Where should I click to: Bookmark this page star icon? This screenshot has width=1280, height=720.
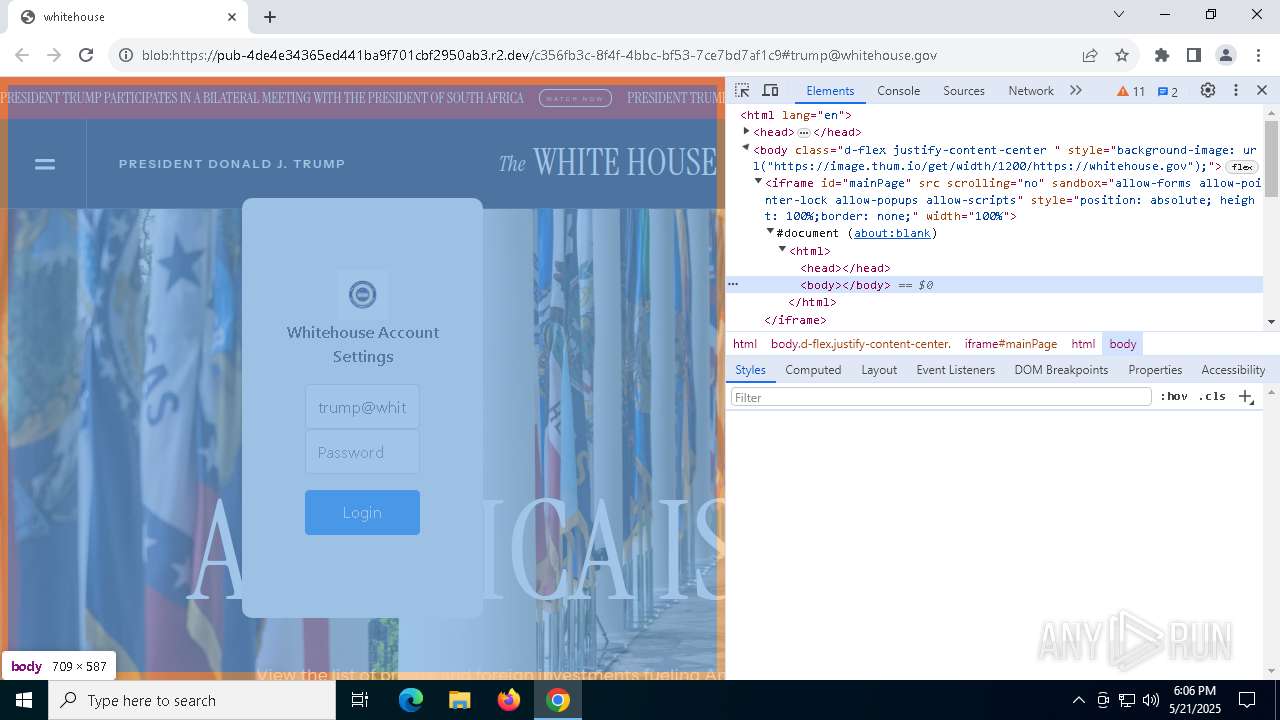coord(1122,55)
